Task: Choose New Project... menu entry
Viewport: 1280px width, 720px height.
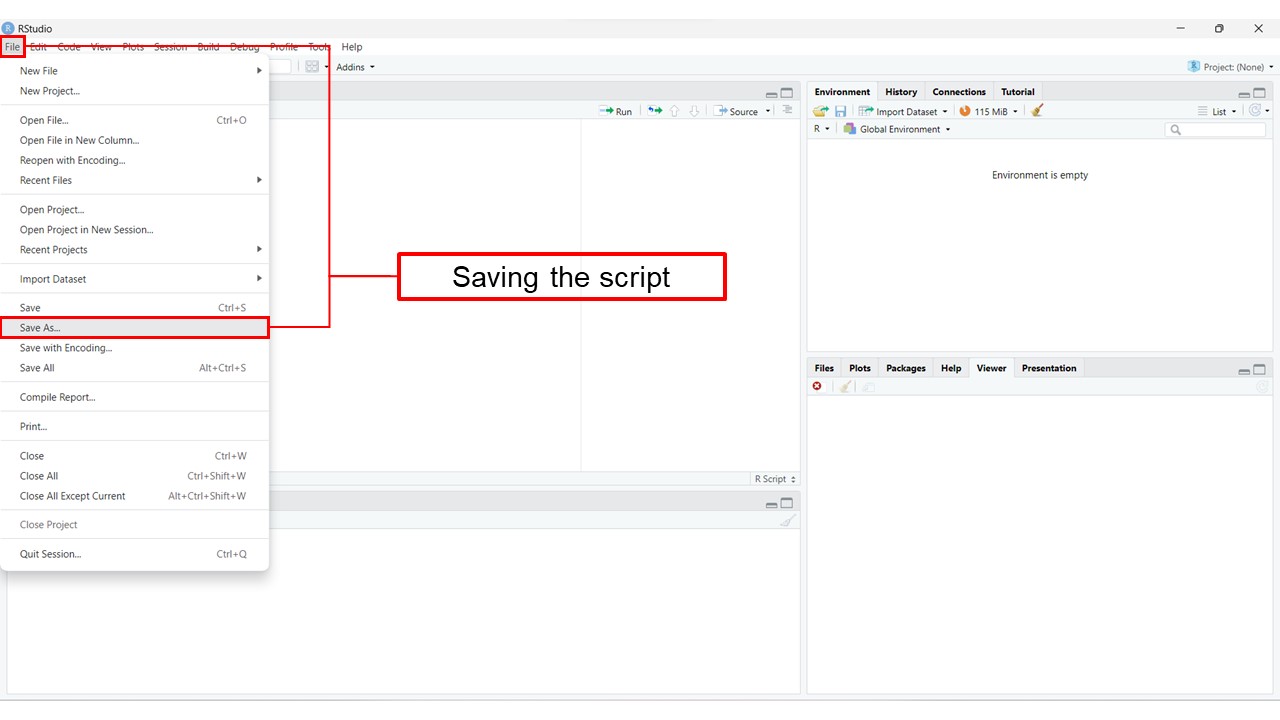Action: 134,91
